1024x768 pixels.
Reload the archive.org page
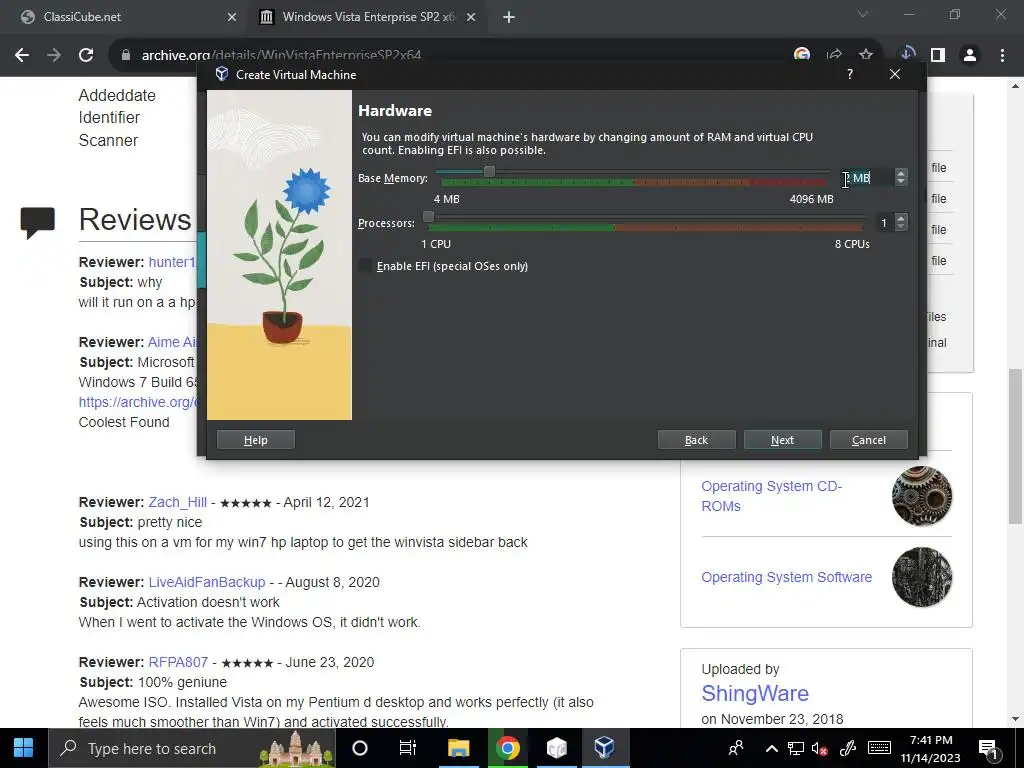click(x=86, y=56)
